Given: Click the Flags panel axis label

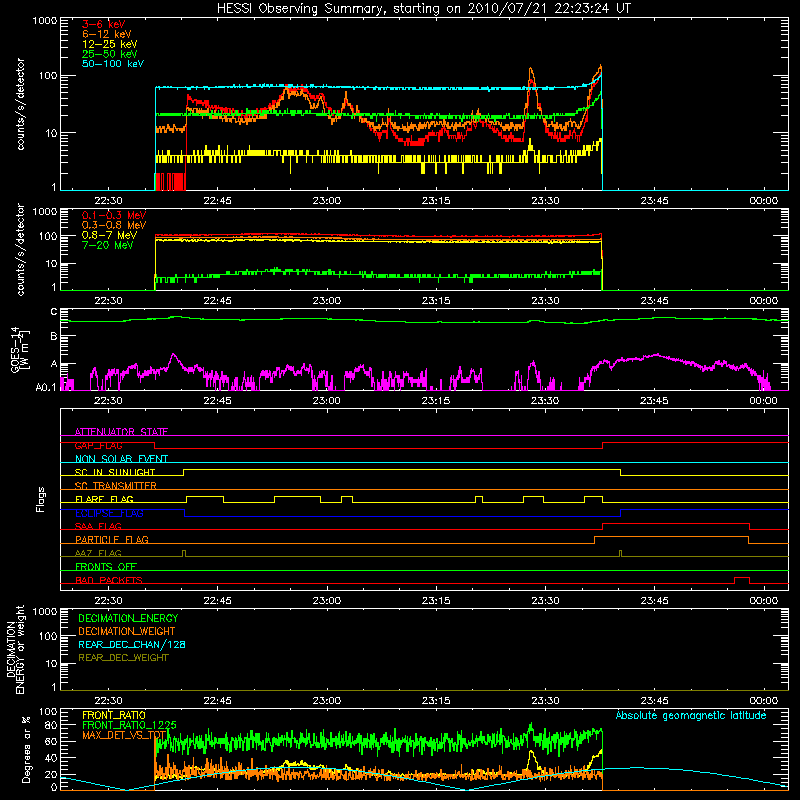Looking at the screenshot, I should click(41, 499).
